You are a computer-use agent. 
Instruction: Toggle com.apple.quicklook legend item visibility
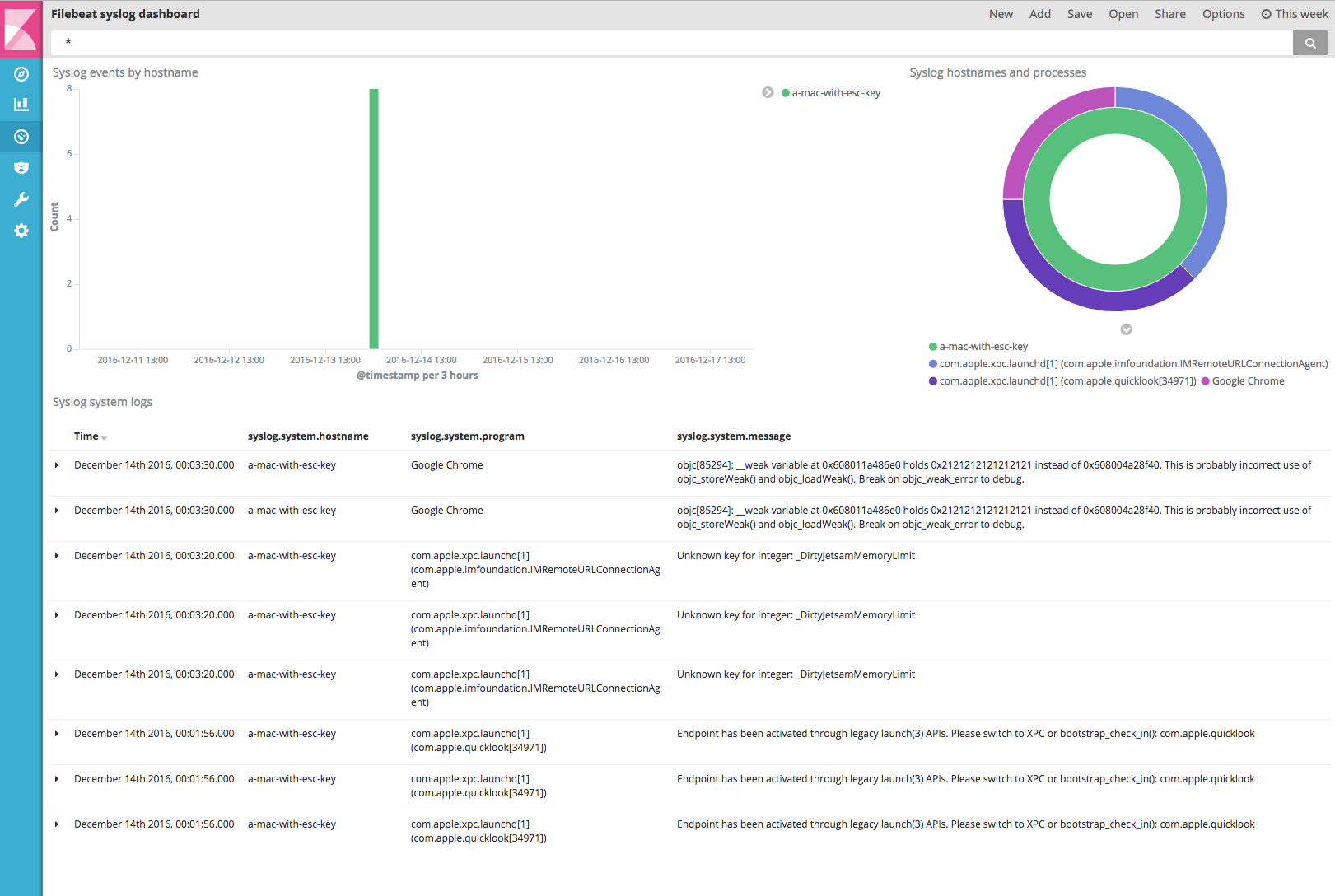click(1063, 380)
